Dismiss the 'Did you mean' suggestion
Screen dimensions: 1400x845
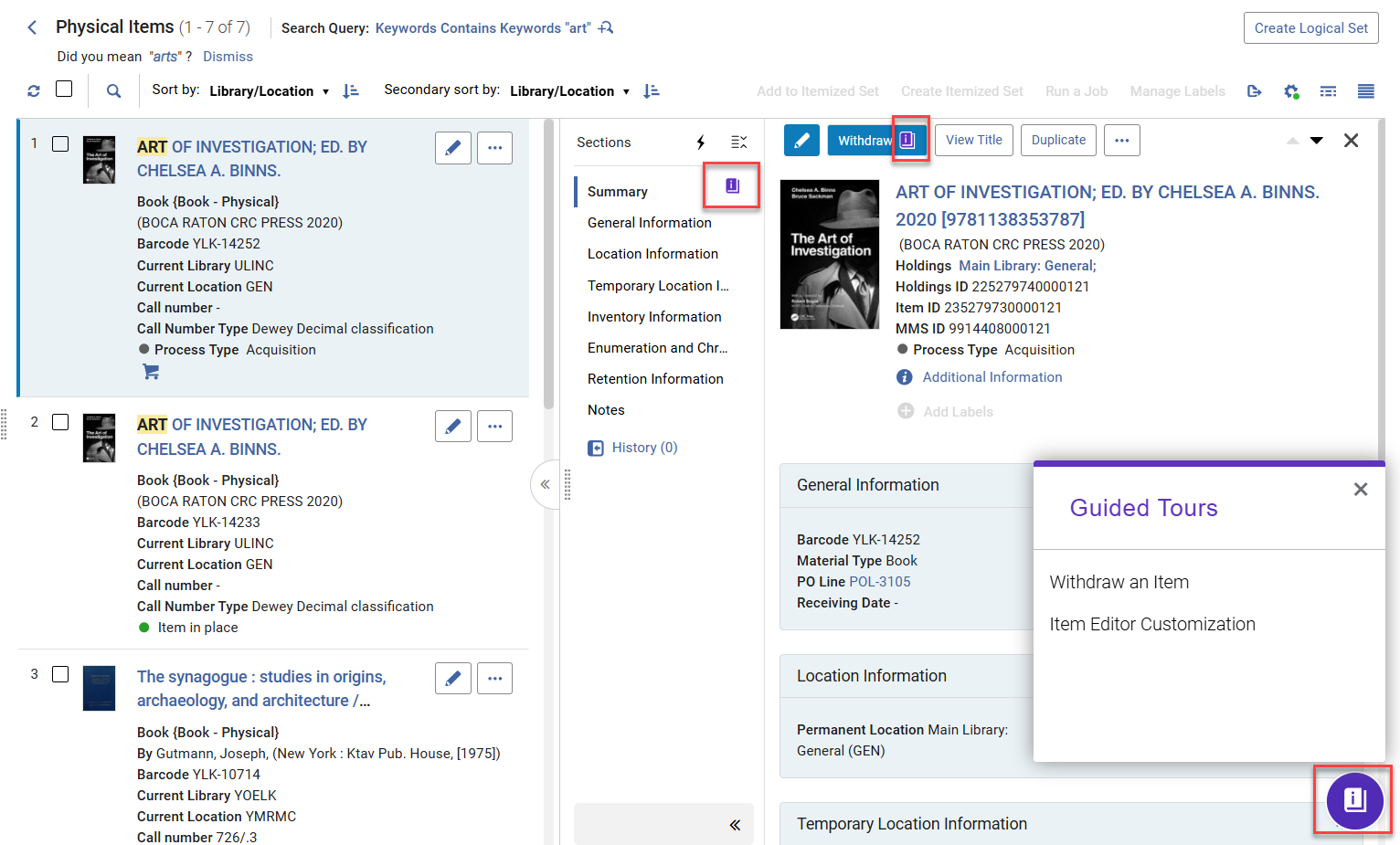[228, 57]
